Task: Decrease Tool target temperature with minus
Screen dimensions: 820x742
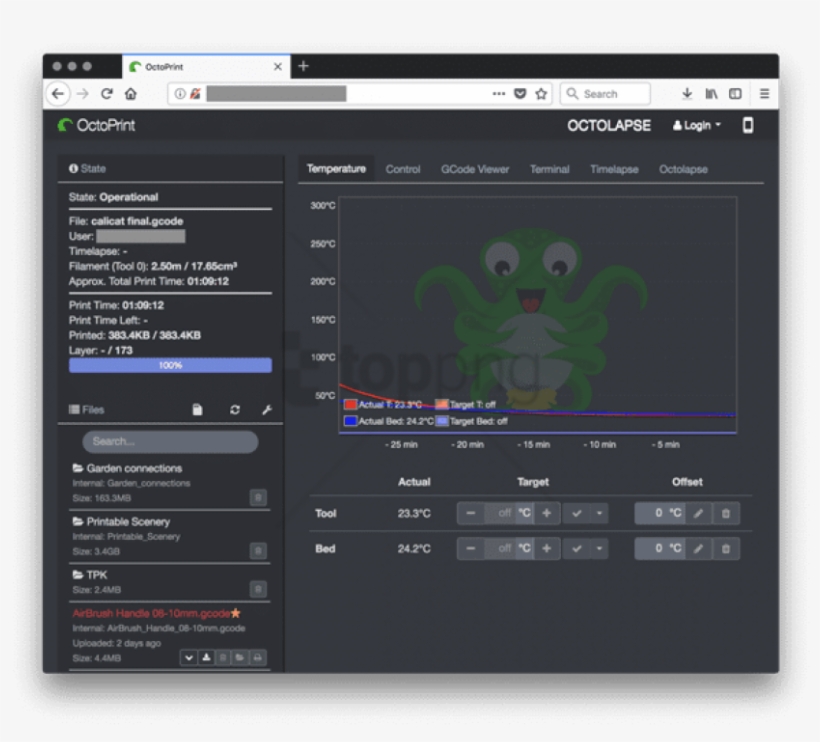Action: (471, 513)
